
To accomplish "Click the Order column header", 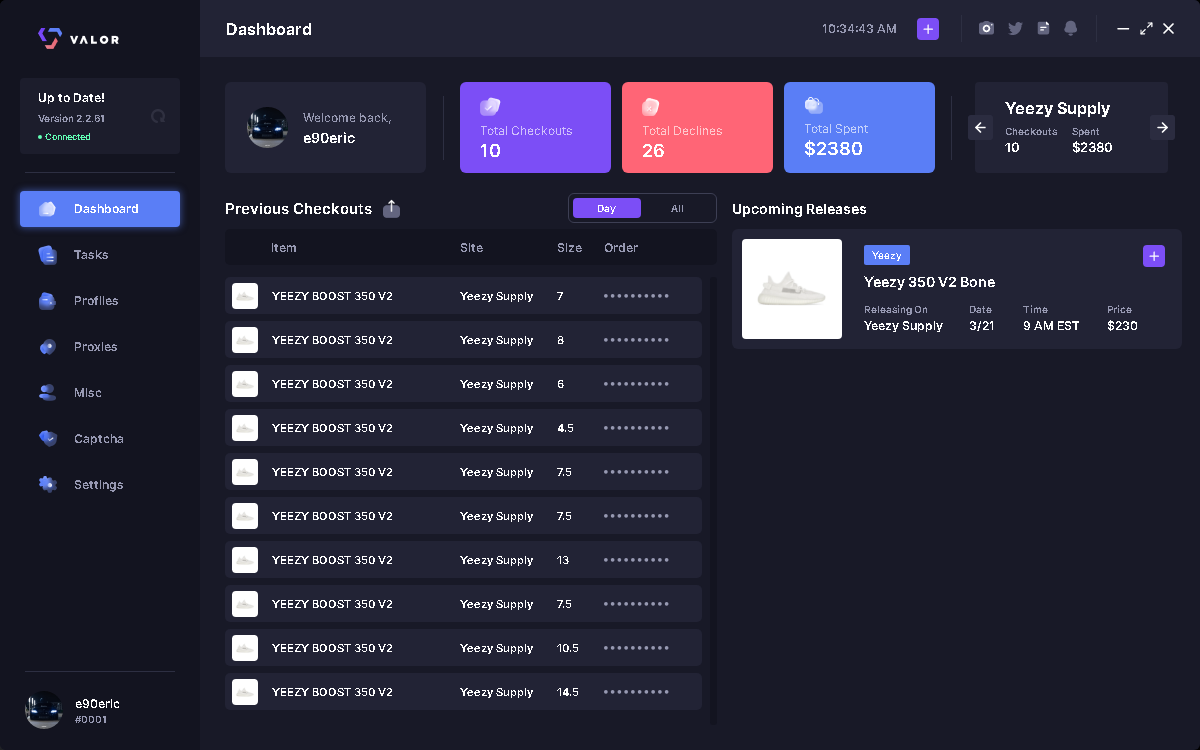I will tap(621, 248).
